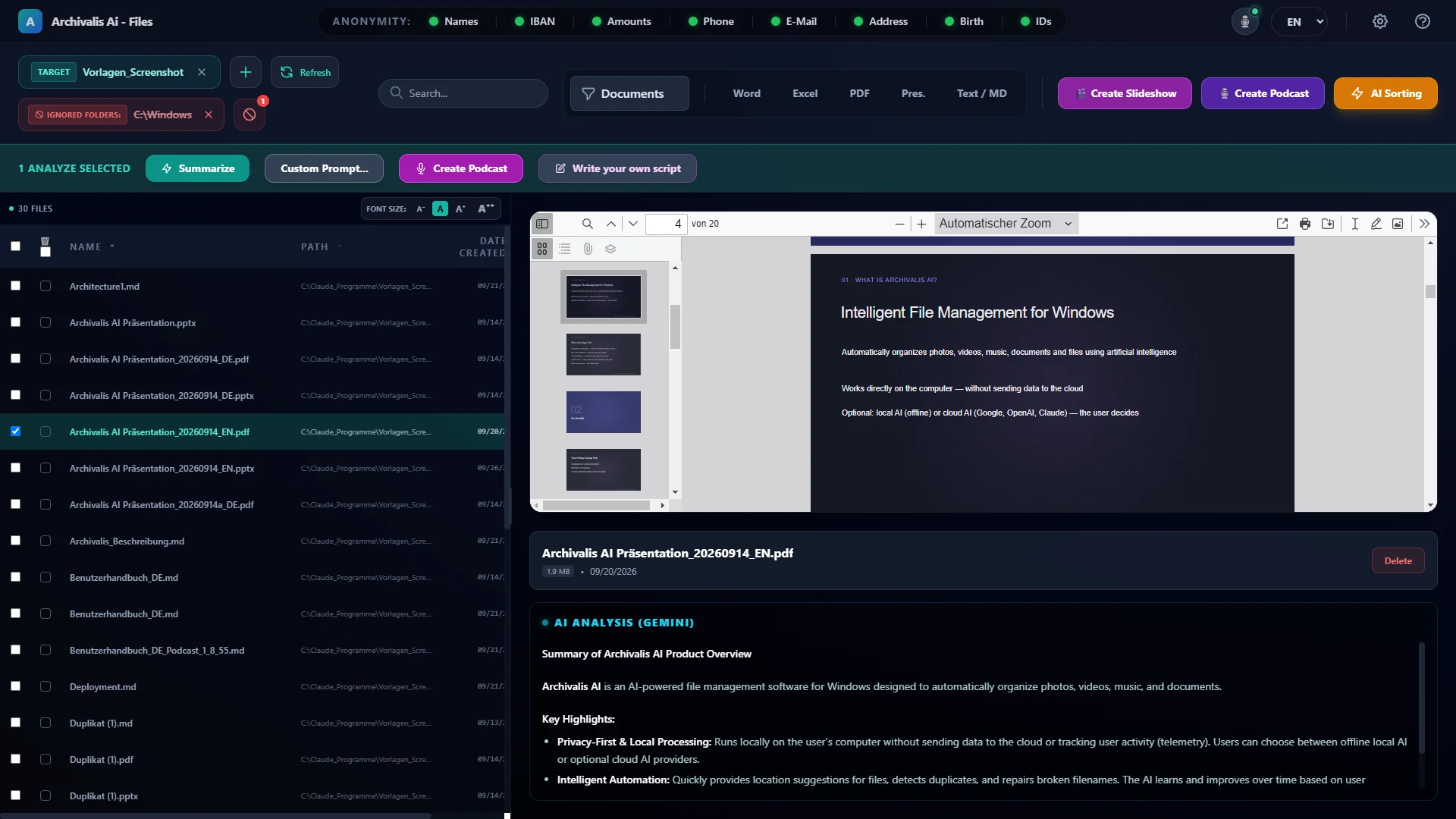The image size is (1456, 819).
Task: Show layers in PDF sidebar
Action: click(x=610, y=249)
